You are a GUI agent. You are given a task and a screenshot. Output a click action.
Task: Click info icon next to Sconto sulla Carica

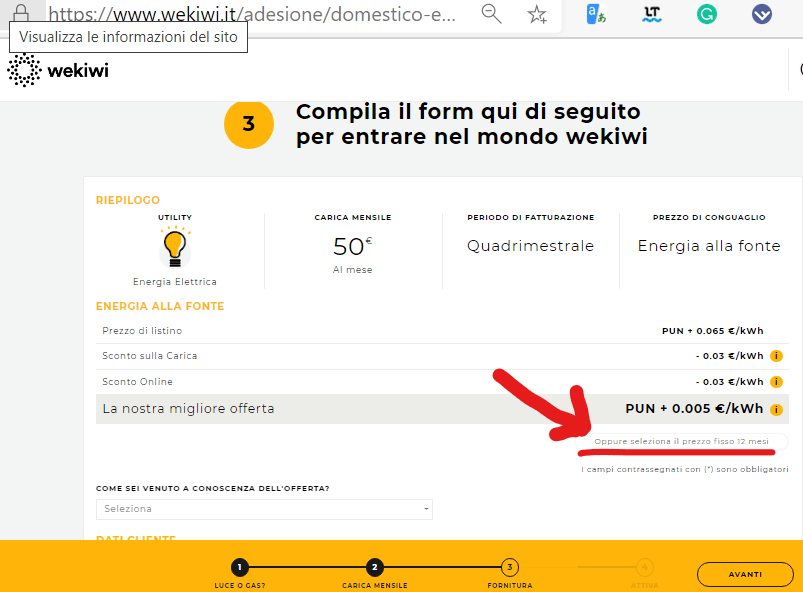click(776, 356)
